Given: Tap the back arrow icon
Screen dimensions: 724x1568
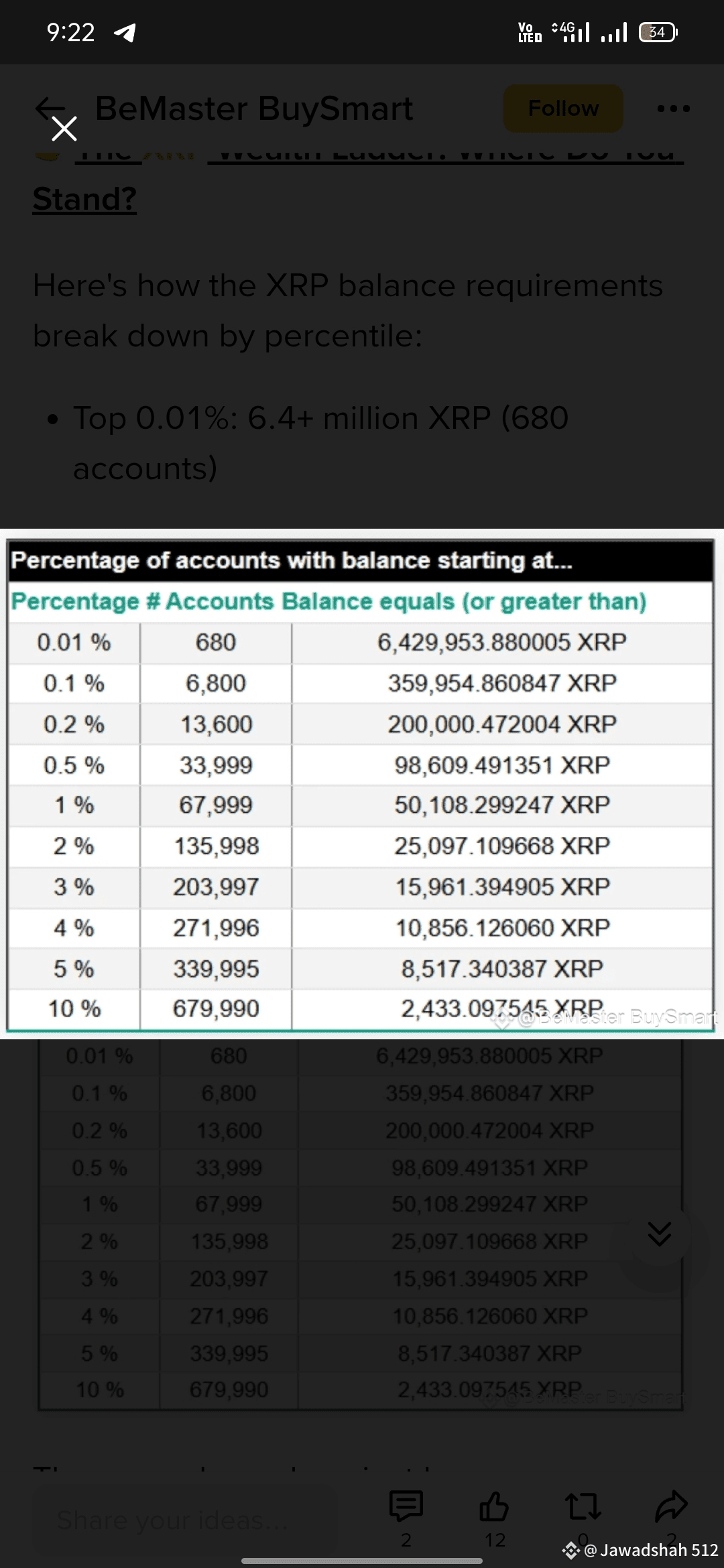Looking at the screenshot, I should pos(48,107).
